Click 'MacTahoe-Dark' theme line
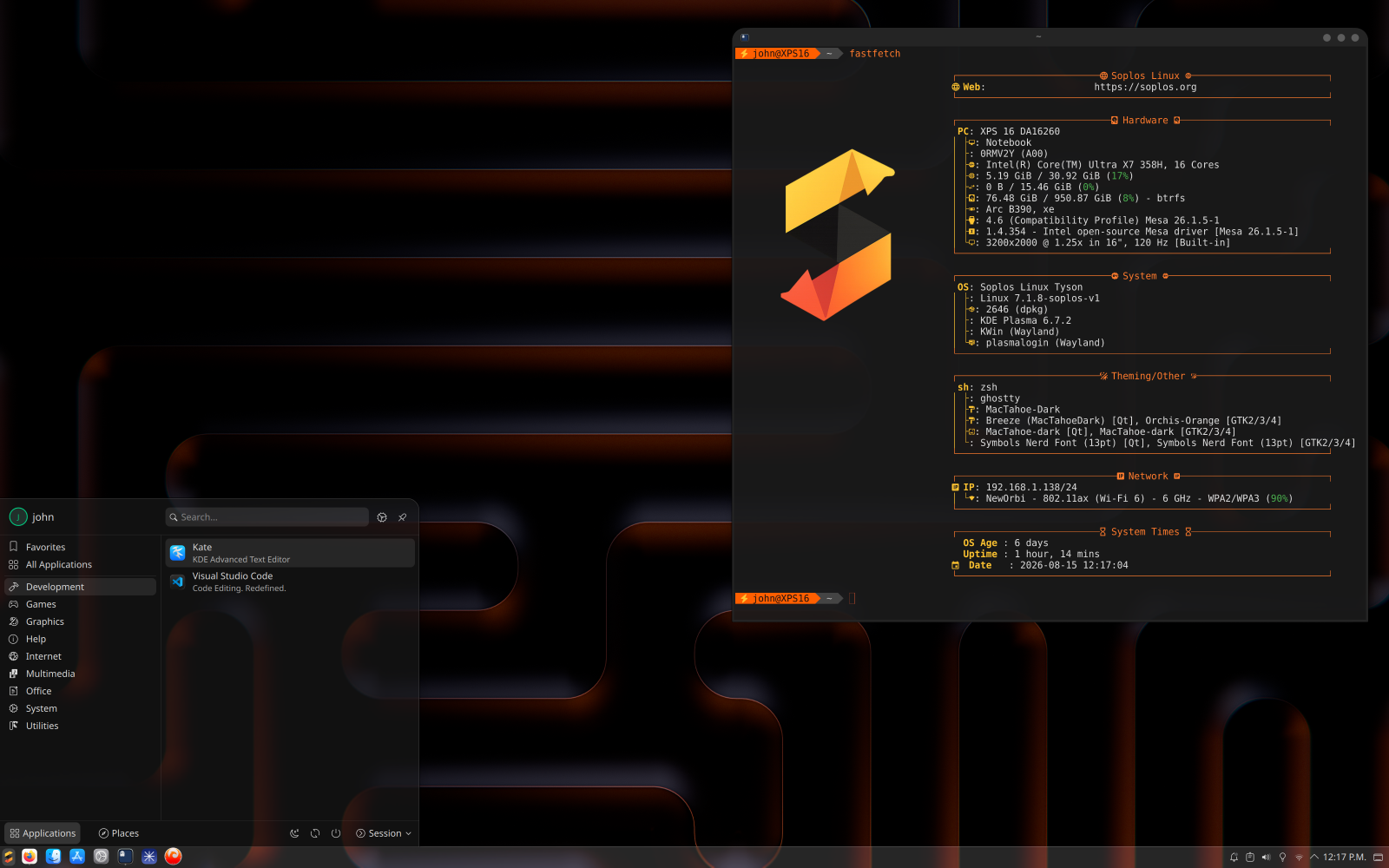This screenshot has width=1389, height=868. click(1023, 410)
